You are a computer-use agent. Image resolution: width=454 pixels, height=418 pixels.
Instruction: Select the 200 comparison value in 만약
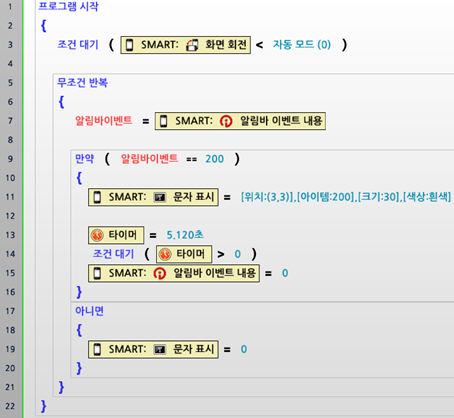click(x=214, y=159)
